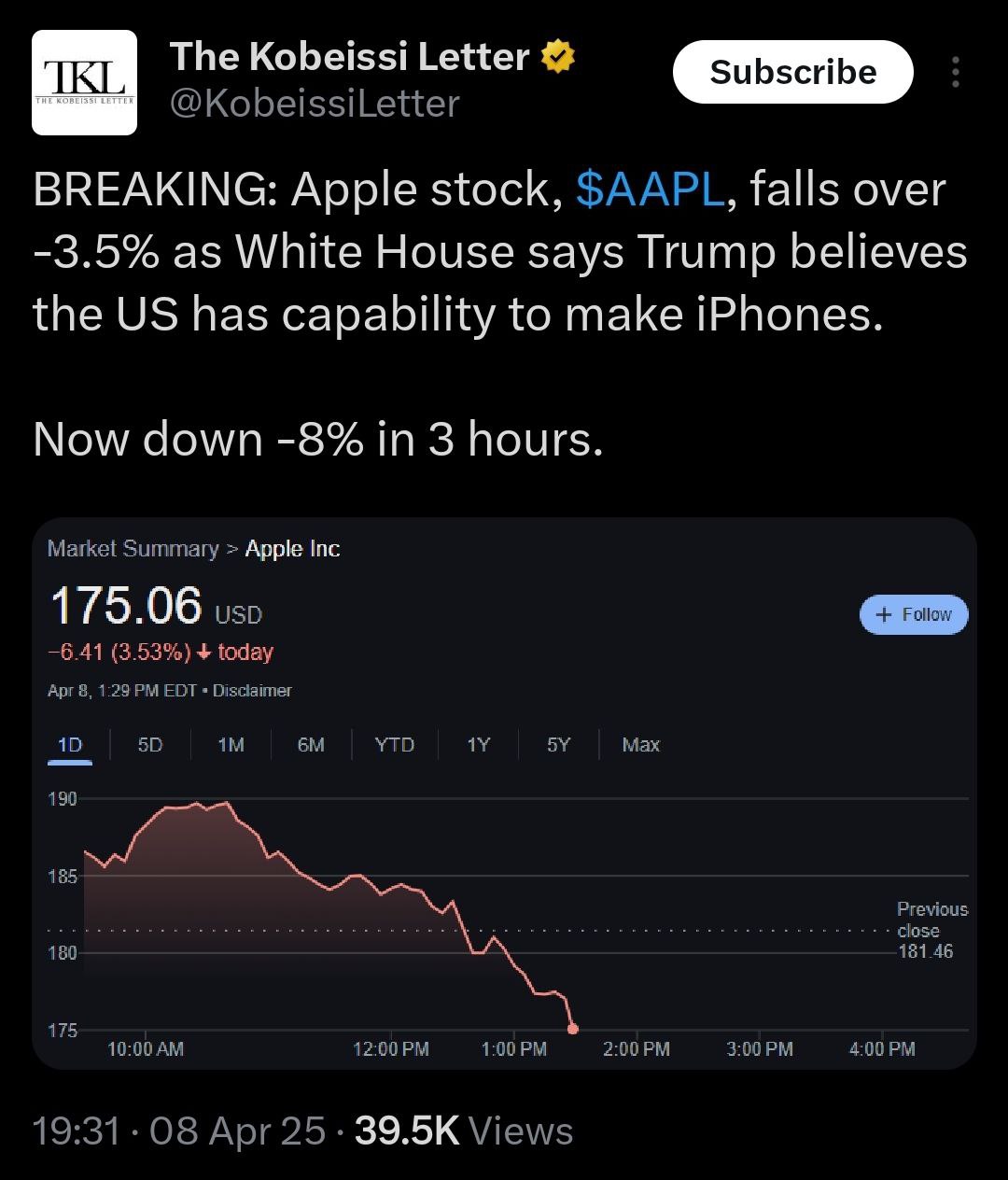The image size is (1008, 1180).
Task: Switch to the 5Y chart range
Action: 558,745
